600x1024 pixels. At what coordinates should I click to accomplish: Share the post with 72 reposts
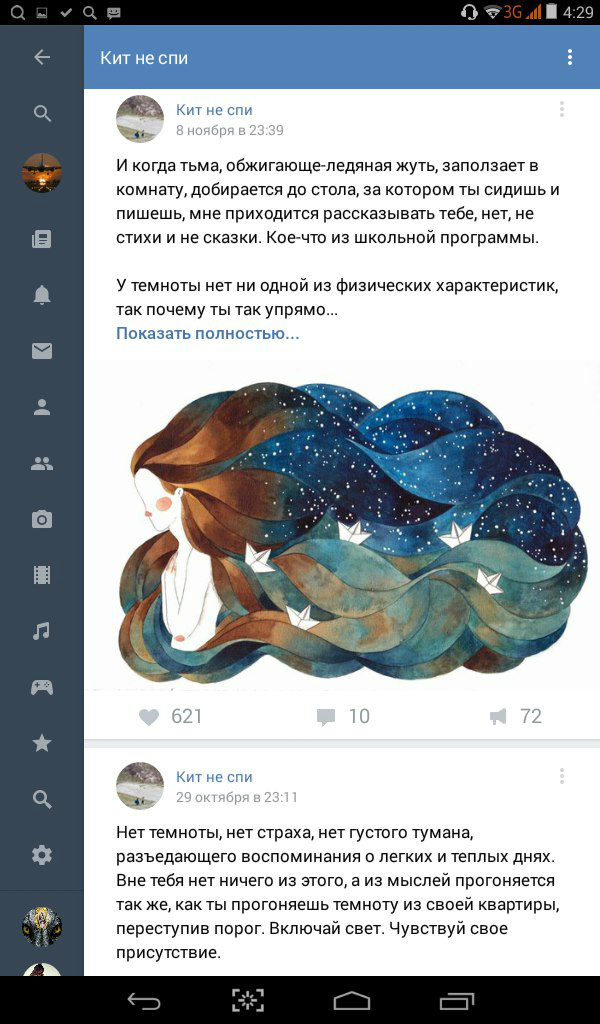pyautogui.click(x=516, y=716)
